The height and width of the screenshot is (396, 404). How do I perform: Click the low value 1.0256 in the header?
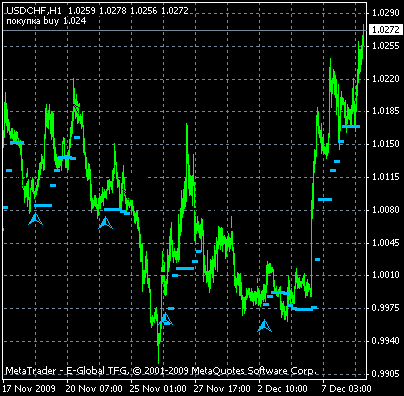click(144, 11)
